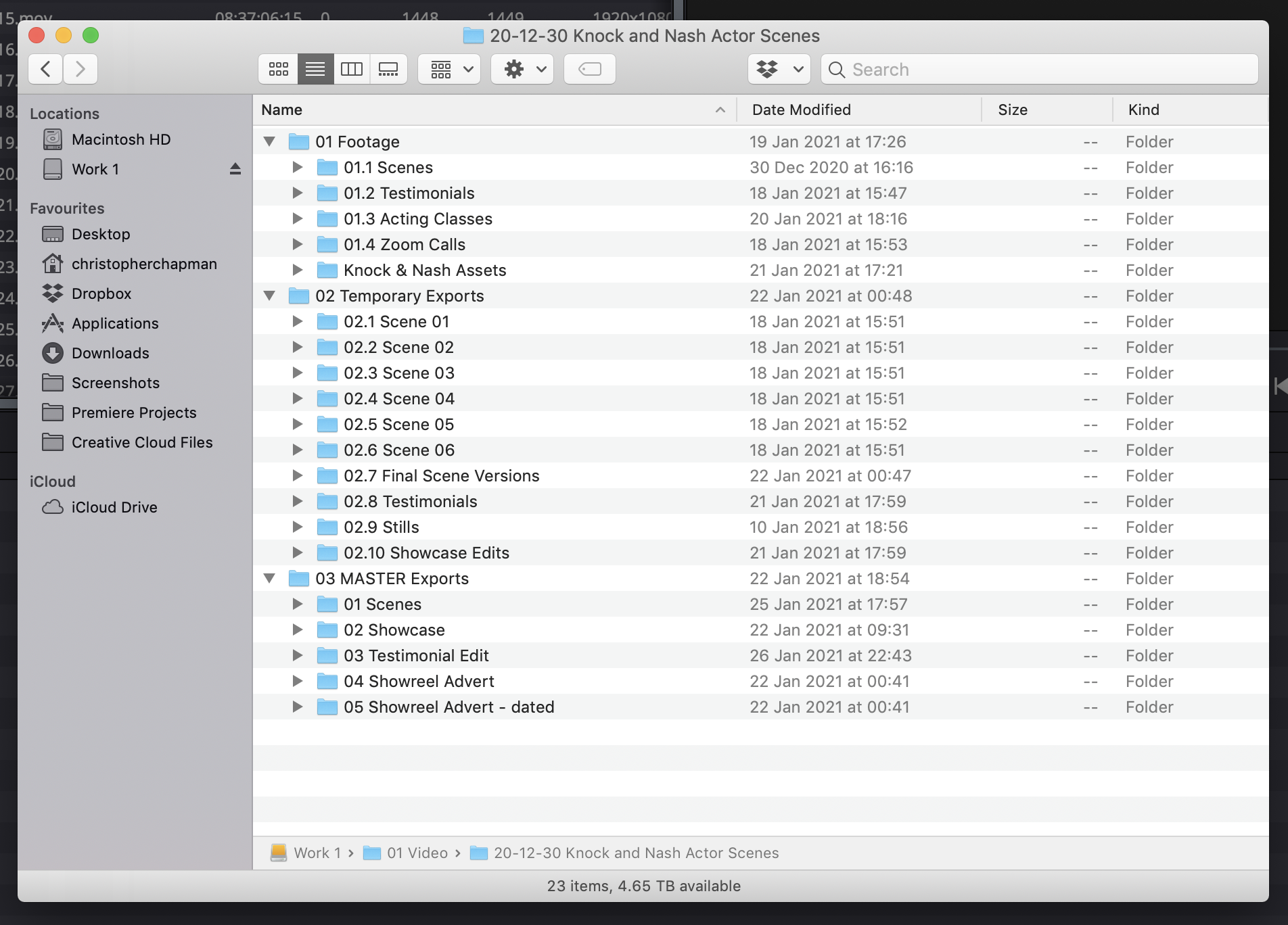Sort by the Name column header
1288x925 pixels.
(494, 110)
